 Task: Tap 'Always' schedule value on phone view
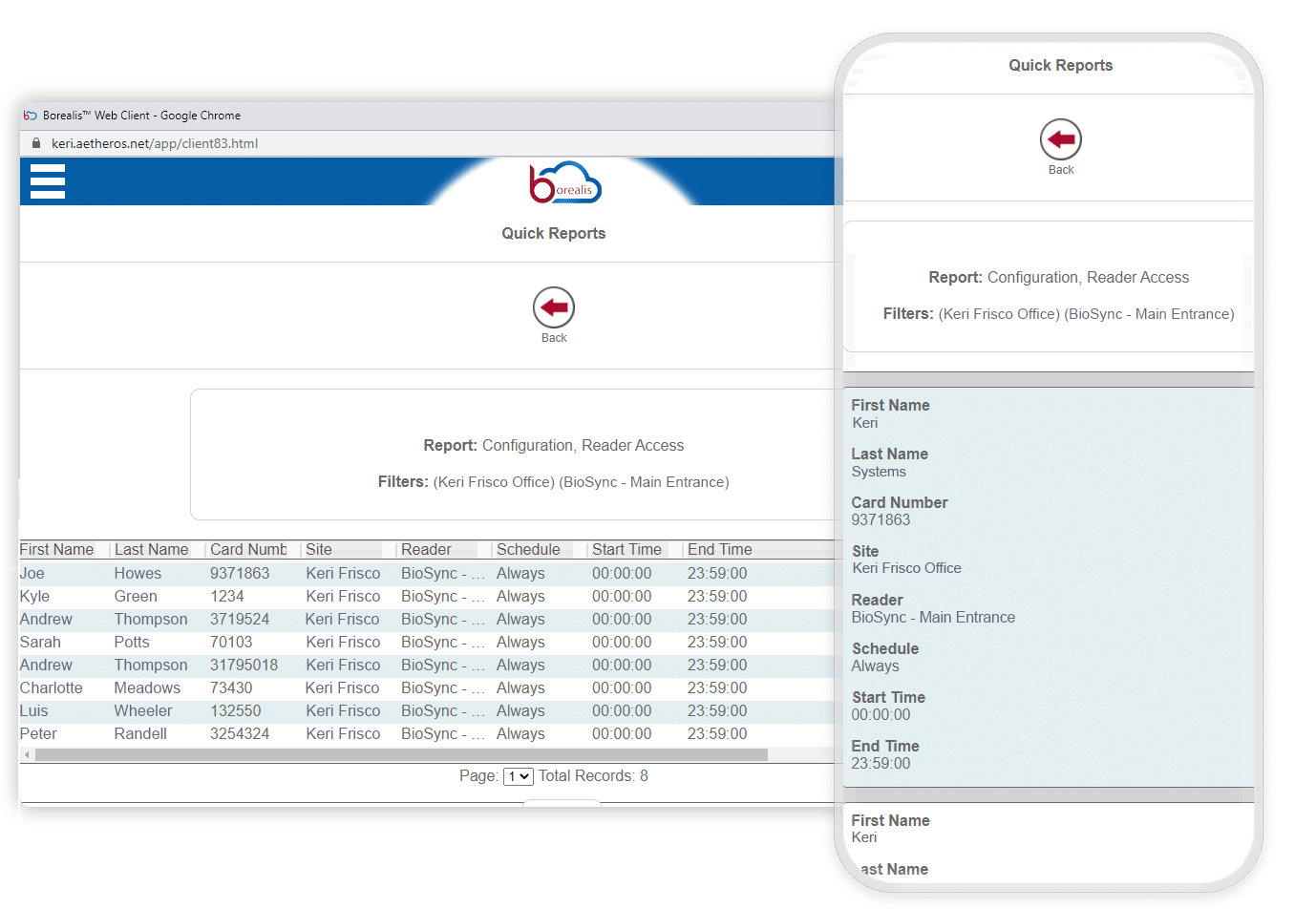[875, 666]
